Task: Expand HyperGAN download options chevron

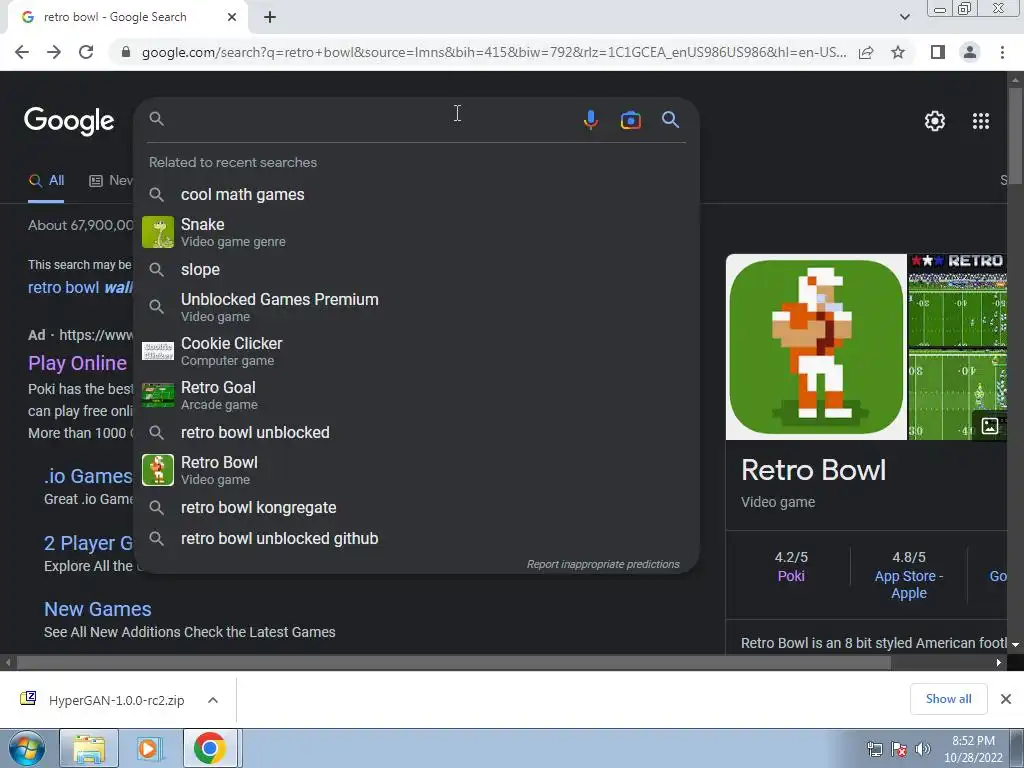Action: point(213,700)
